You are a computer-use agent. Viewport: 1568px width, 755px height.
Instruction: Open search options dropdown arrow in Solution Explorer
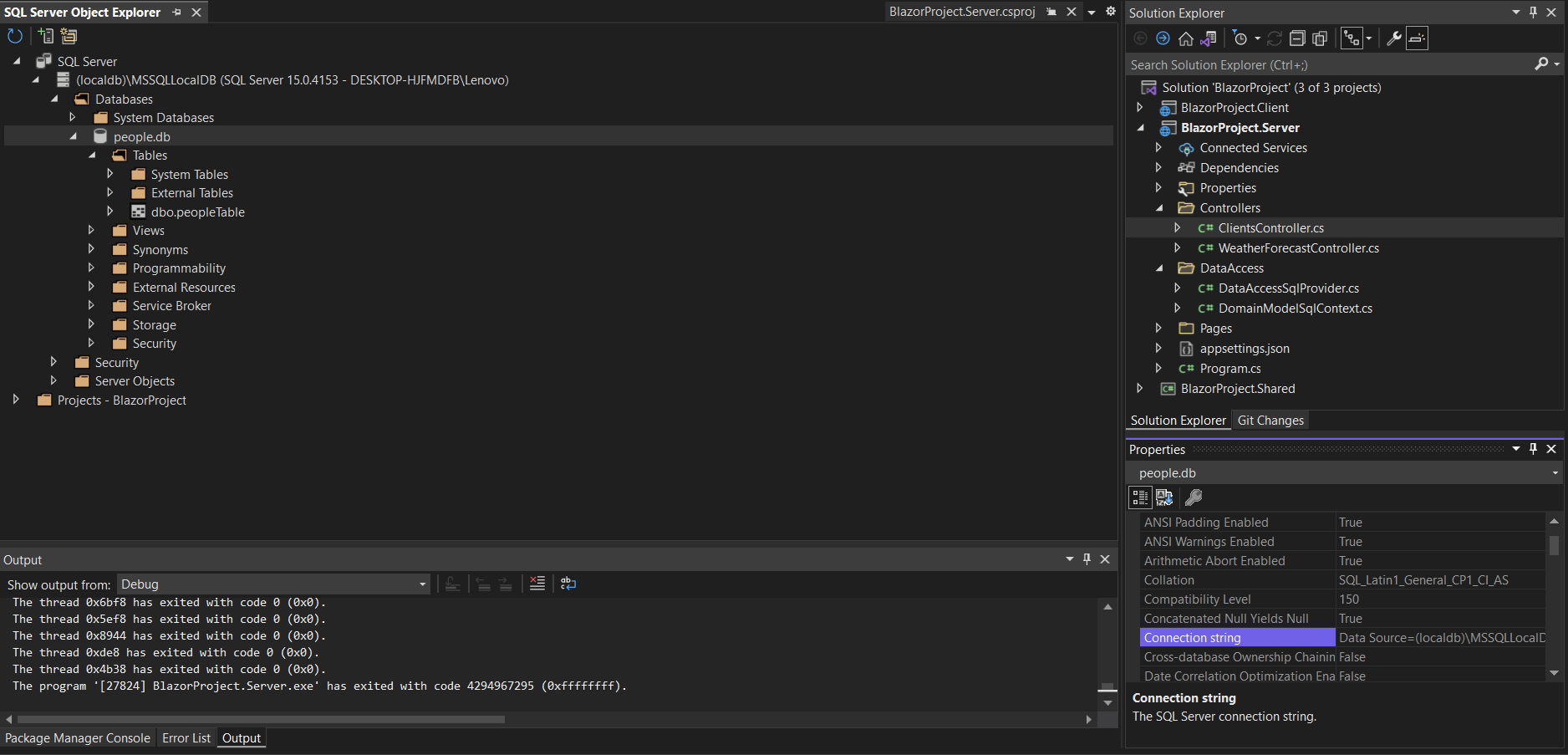pyautogui.click(x=1556, y=64)
